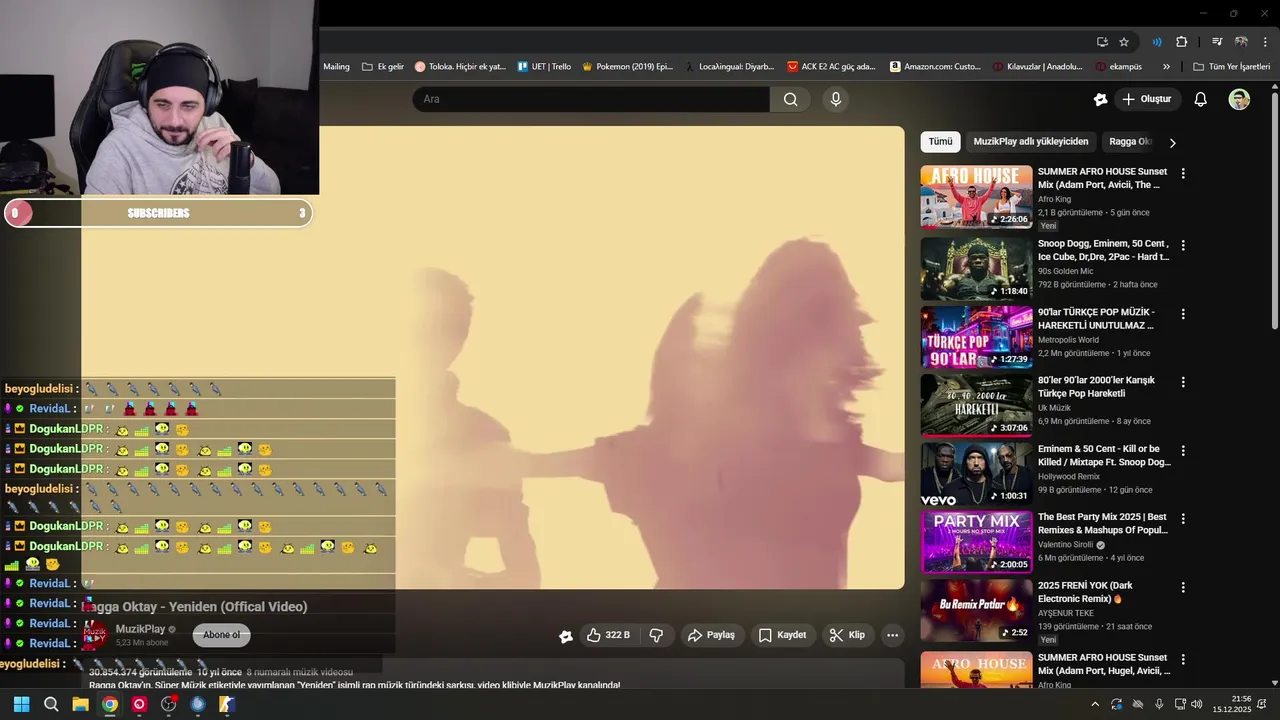
Task: Click the Oluştur create button
Action: point(1147,99)
